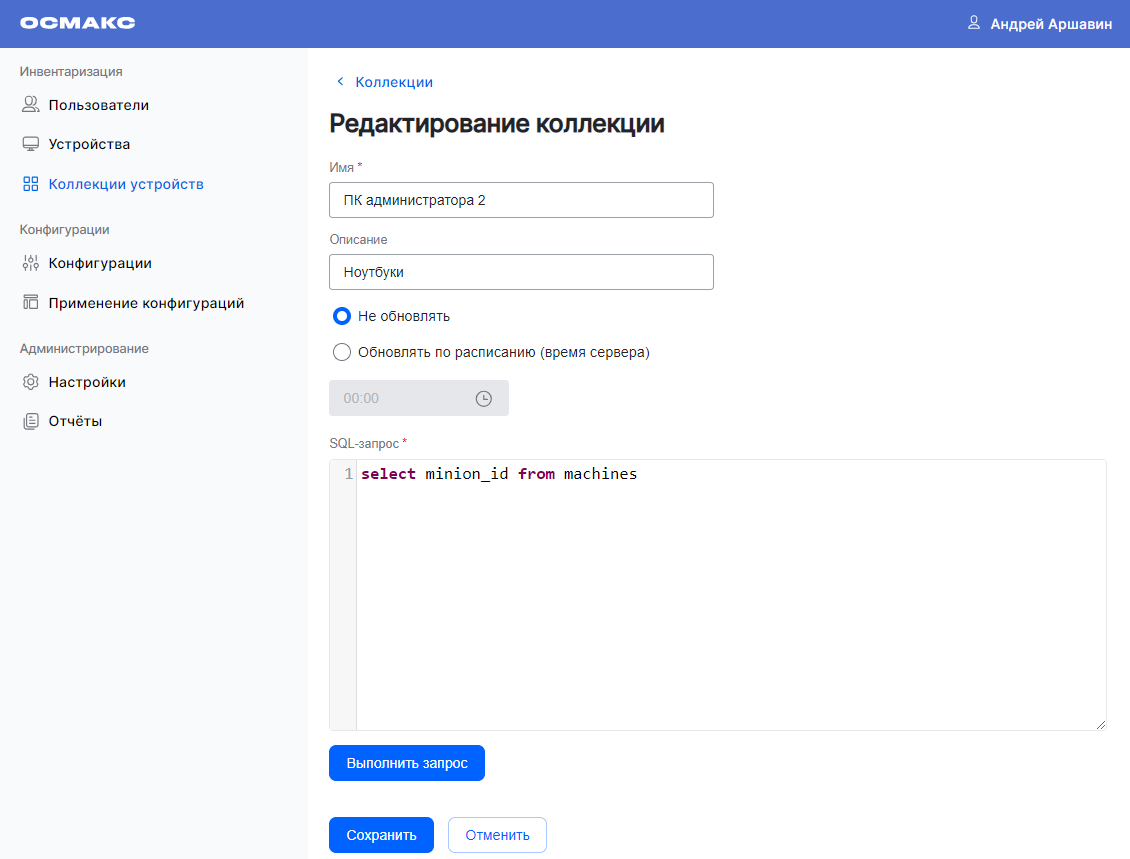Click the back chevron beside Коллекции
The image size is (1130, 859).
click(340, 82)
